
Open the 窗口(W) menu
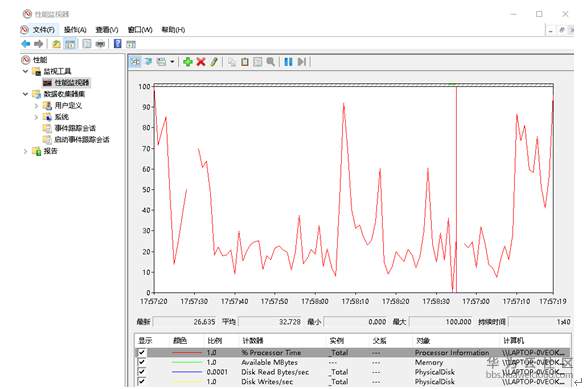140,29
